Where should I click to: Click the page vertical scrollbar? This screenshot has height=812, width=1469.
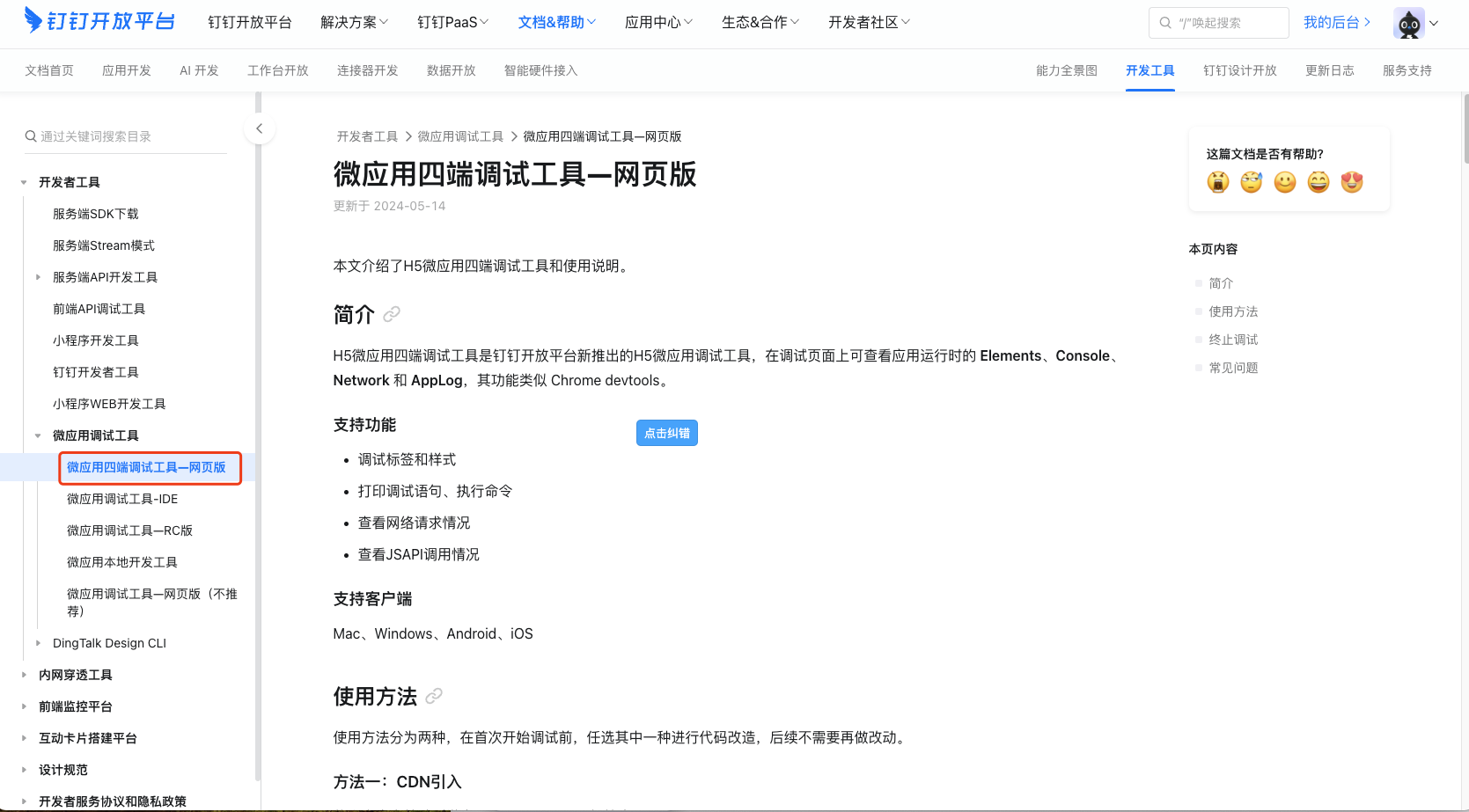click(1465, 128)
